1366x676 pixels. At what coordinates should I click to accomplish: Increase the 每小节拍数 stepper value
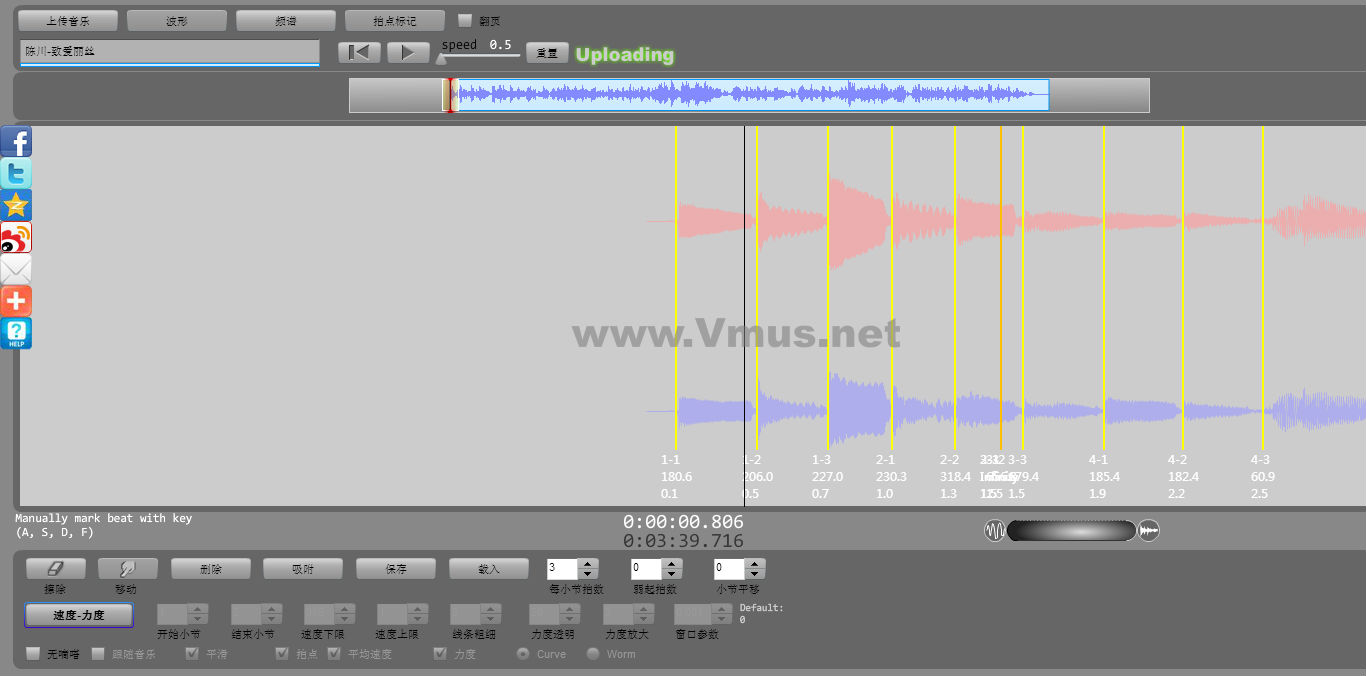pos(588,564)
